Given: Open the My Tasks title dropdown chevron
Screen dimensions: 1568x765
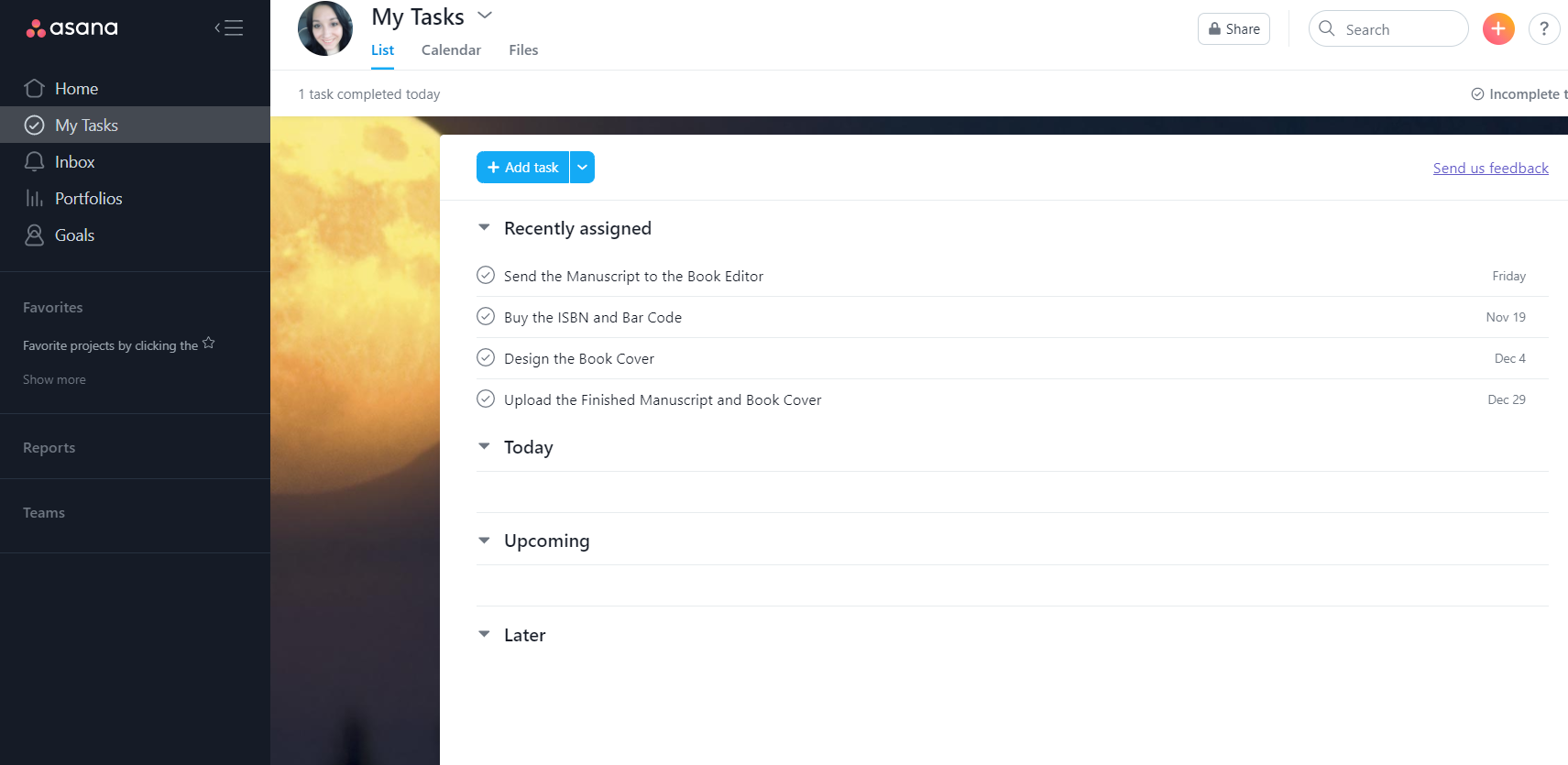Looking at the screenshot, I should tap(486, 16).
